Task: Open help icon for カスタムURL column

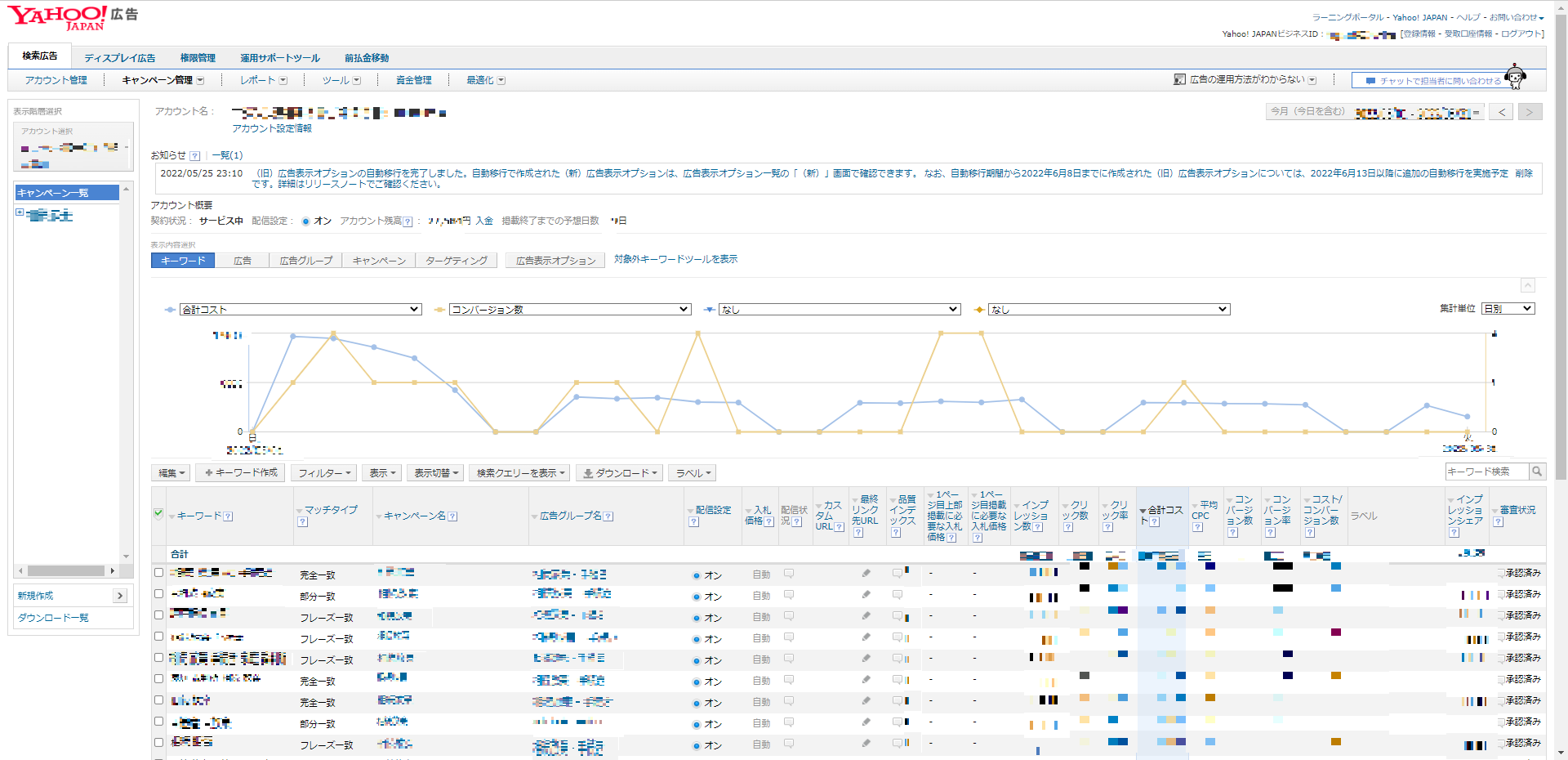Action: pyautogui.click(x=839, y=527)
